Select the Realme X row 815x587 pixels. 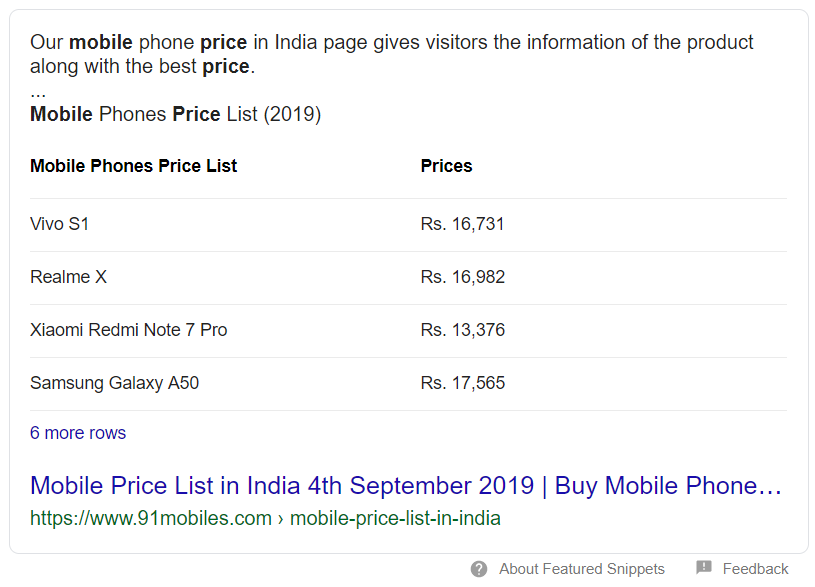pos(409,278)
